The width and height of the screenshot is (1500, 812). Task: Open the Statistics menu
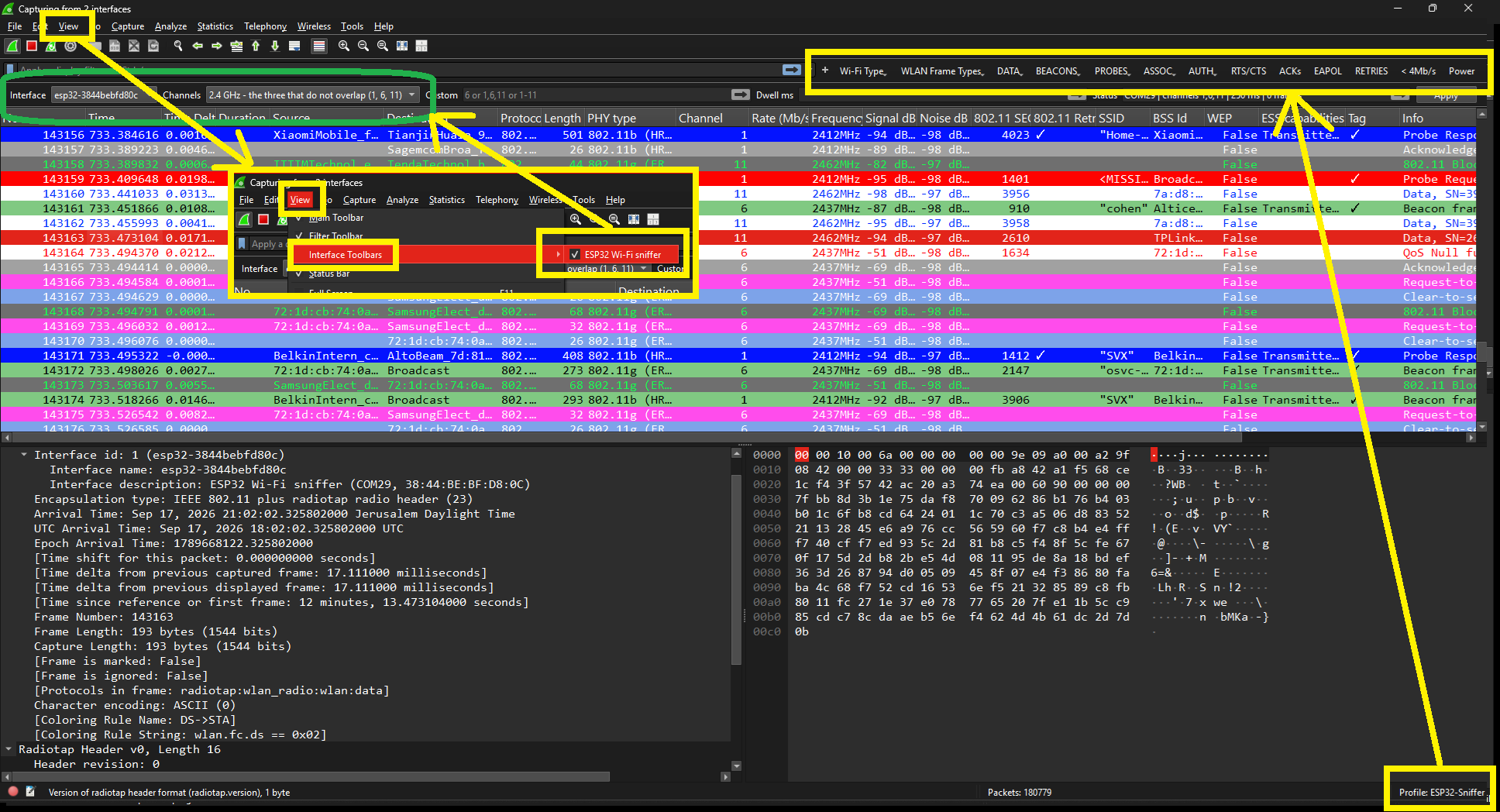pos(215,26)
